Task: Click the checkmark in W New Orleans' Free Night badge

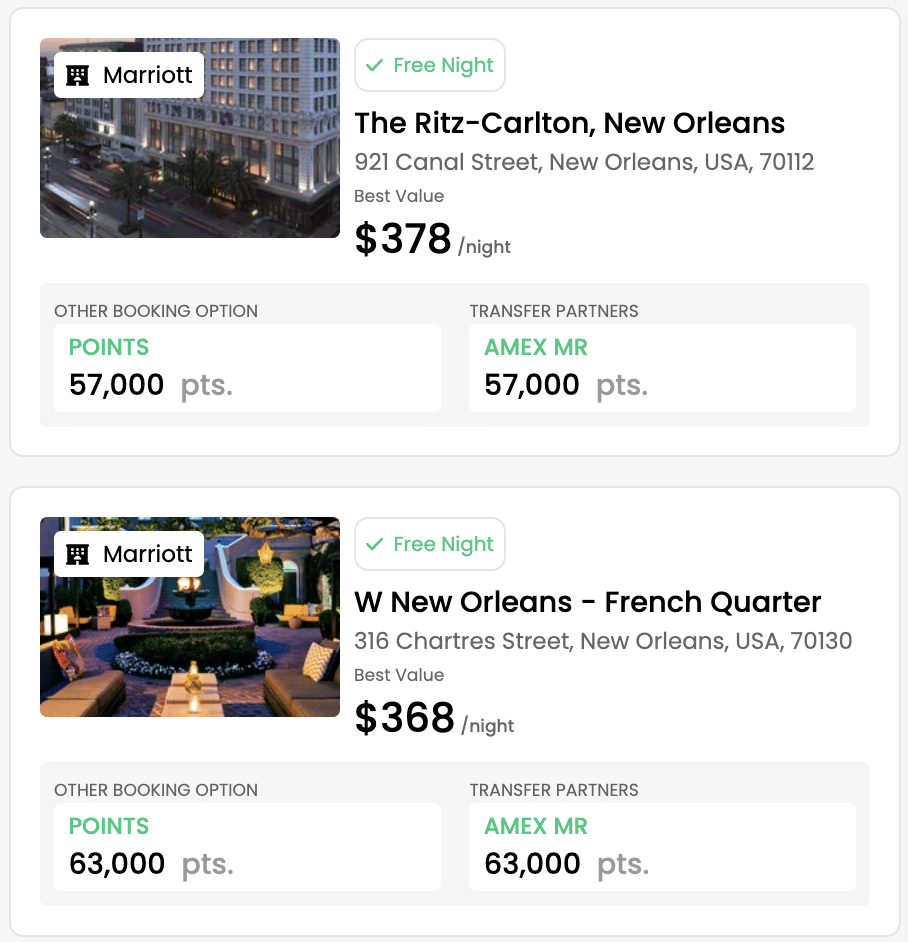Action: pos(375,544)
